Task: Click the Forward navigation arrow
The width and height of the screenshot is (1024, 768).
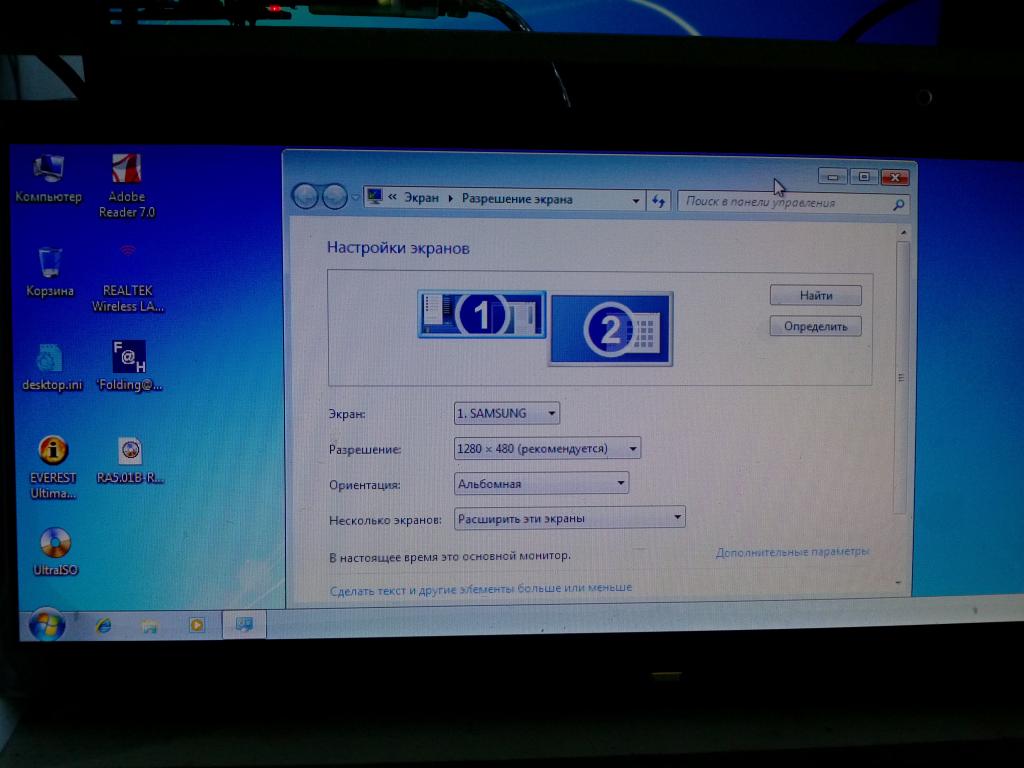Action: pos(334,197)
